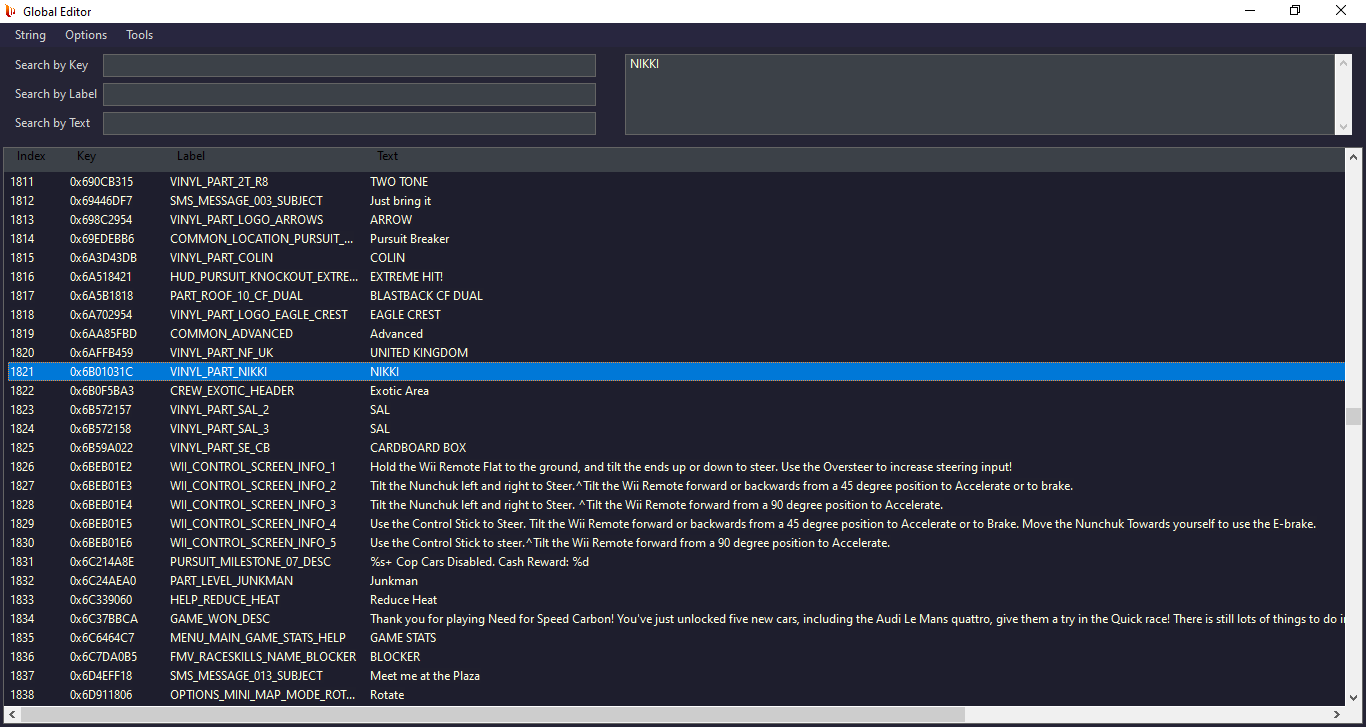Click the Global Editor app icon

tap(11, 11)
